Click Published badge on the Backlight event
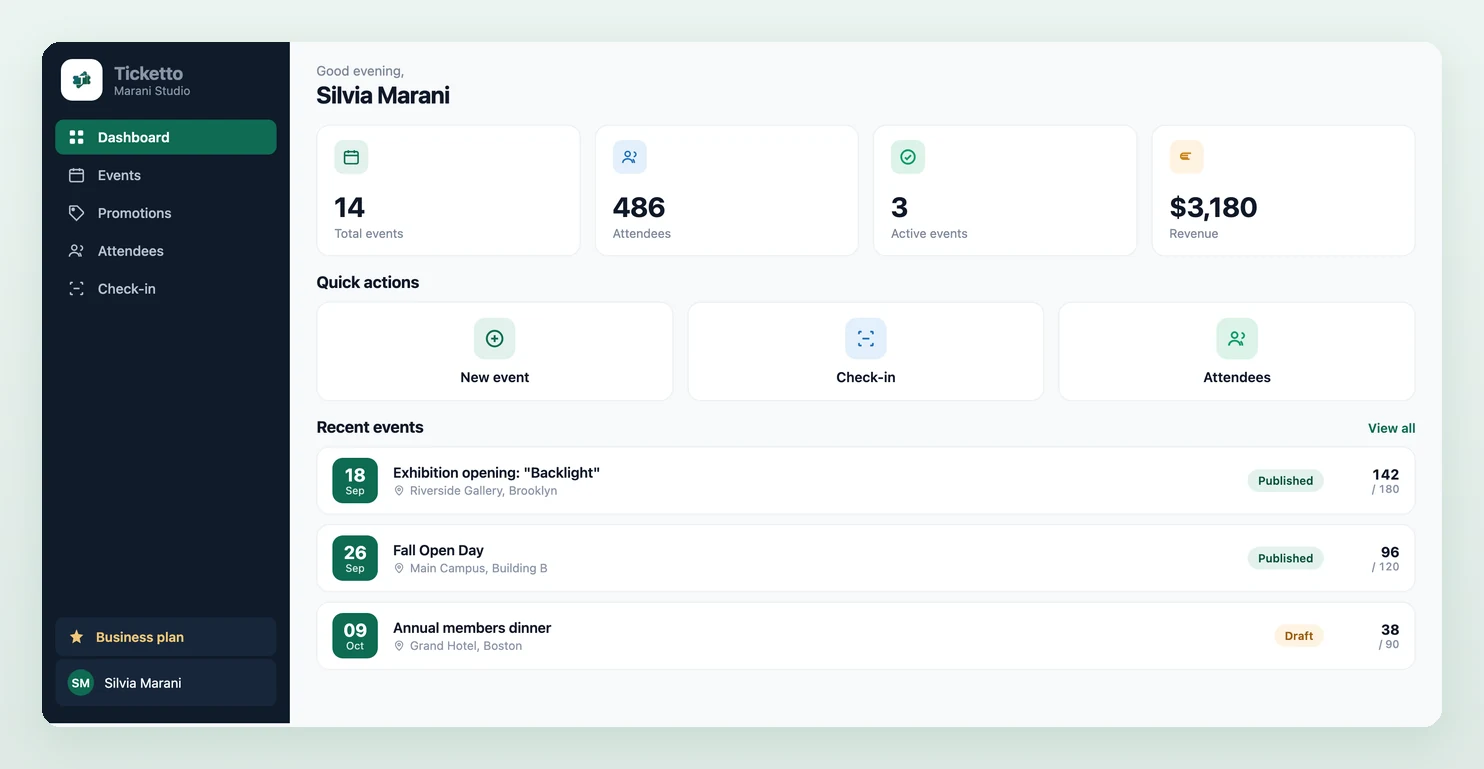This screenshot has height=769, width=1484. pos(1285,481)
